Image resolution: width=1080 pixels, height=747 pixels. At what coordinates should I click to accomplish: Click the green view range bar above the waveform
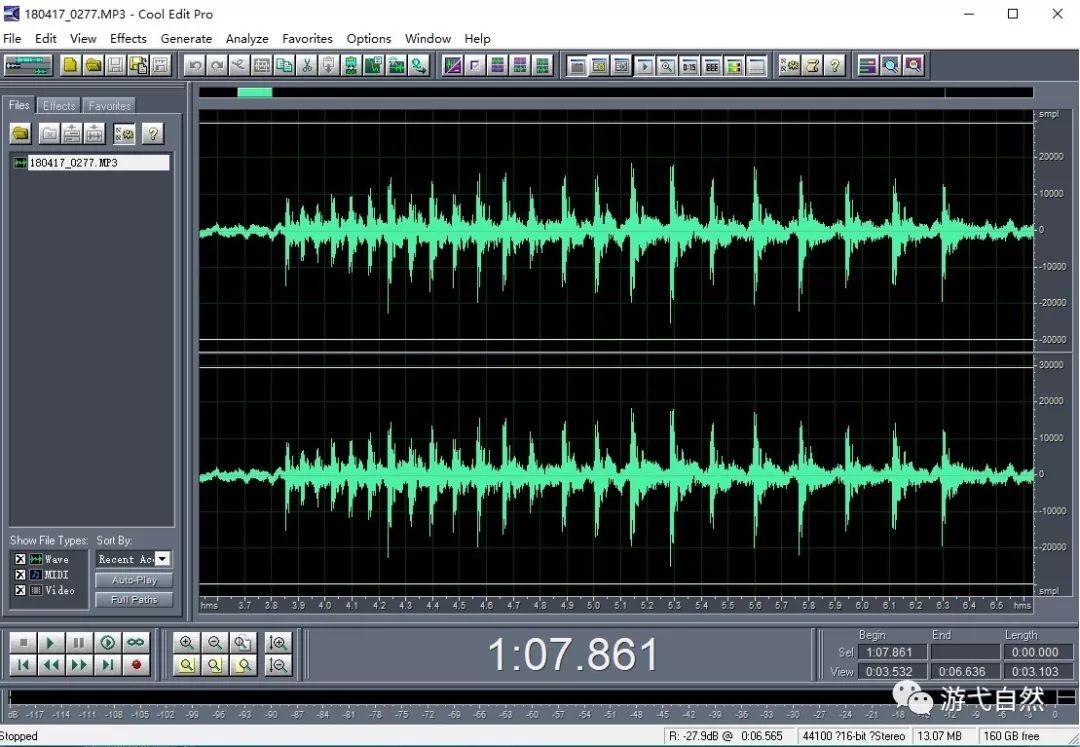[255, 92]
